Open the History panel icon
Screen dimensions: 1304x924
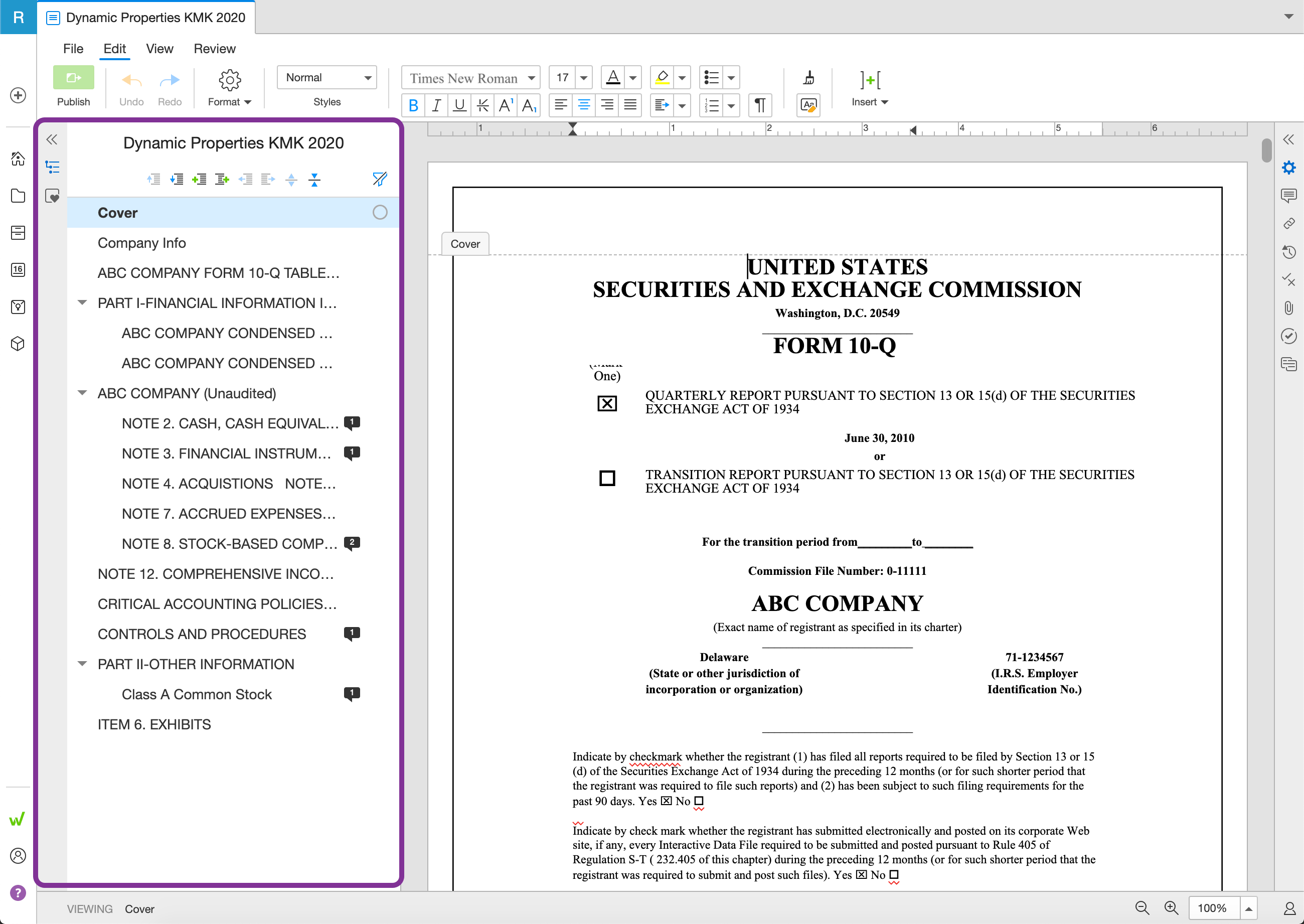point(1288,252)
